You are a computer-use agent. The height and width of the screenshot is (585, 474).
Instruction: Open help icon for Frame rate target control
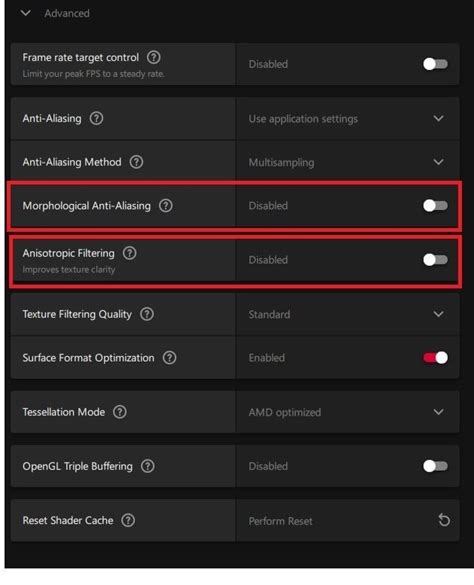tap(154, 57)
